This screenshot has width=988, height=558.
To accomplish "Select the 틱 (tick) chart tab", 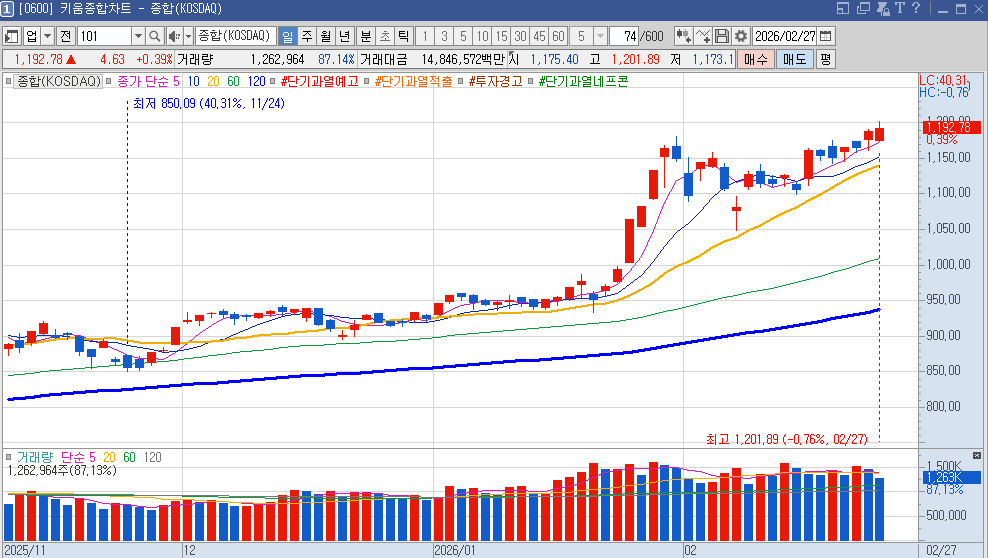I will (403, 36).
